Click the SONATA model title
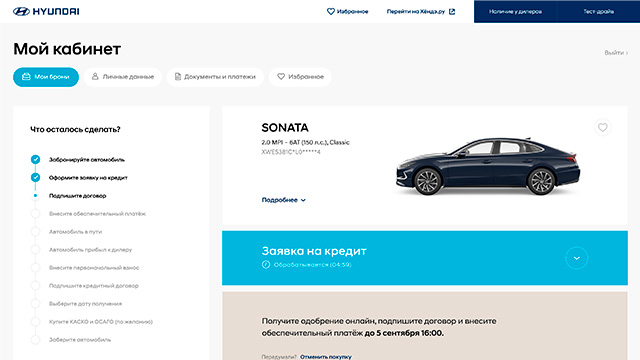The image size is (640, 360). 285,128
